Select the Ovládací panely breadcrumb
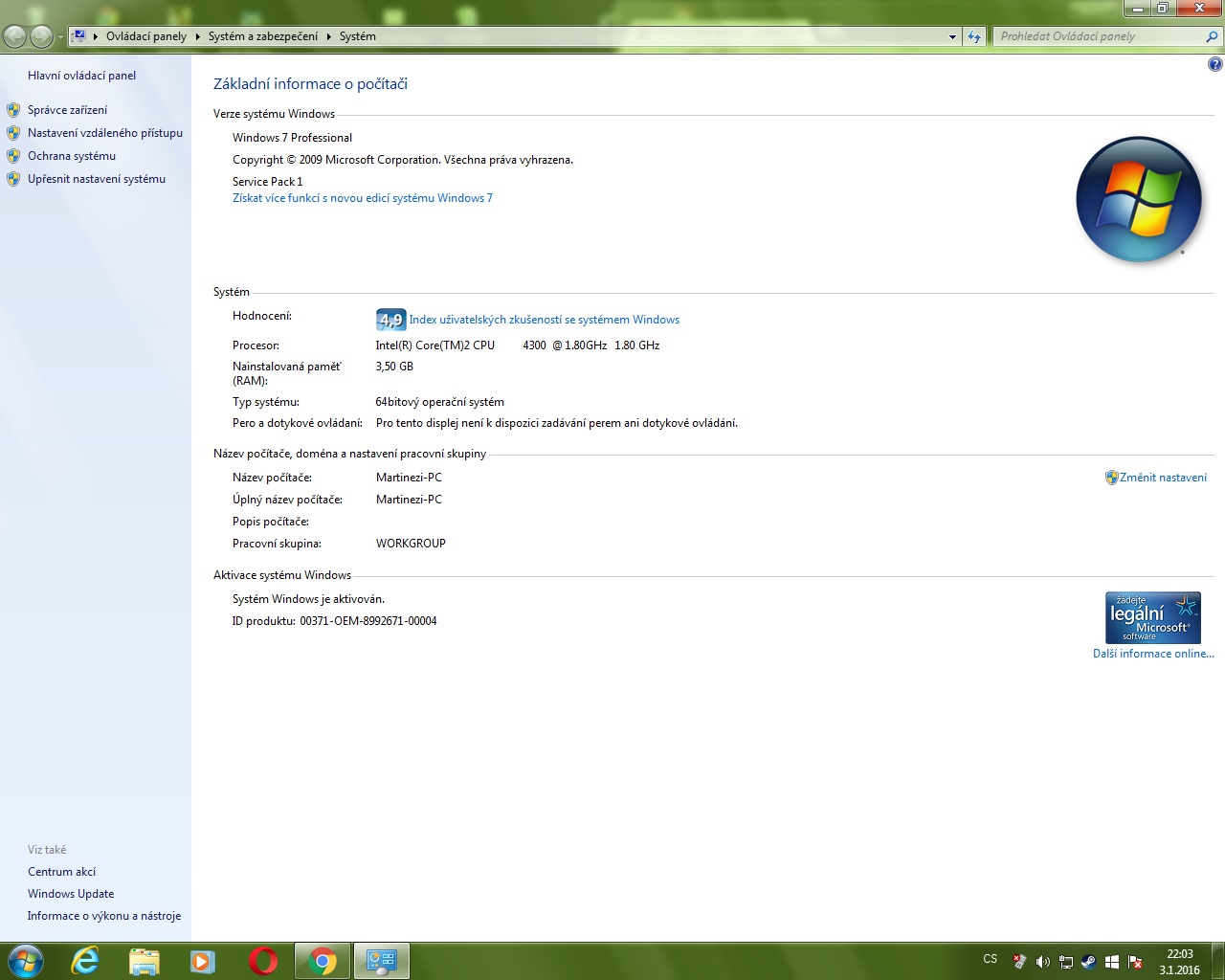The height and width of the screenshot is (980, 1225). pyautogui.click(x=146, y=36)
